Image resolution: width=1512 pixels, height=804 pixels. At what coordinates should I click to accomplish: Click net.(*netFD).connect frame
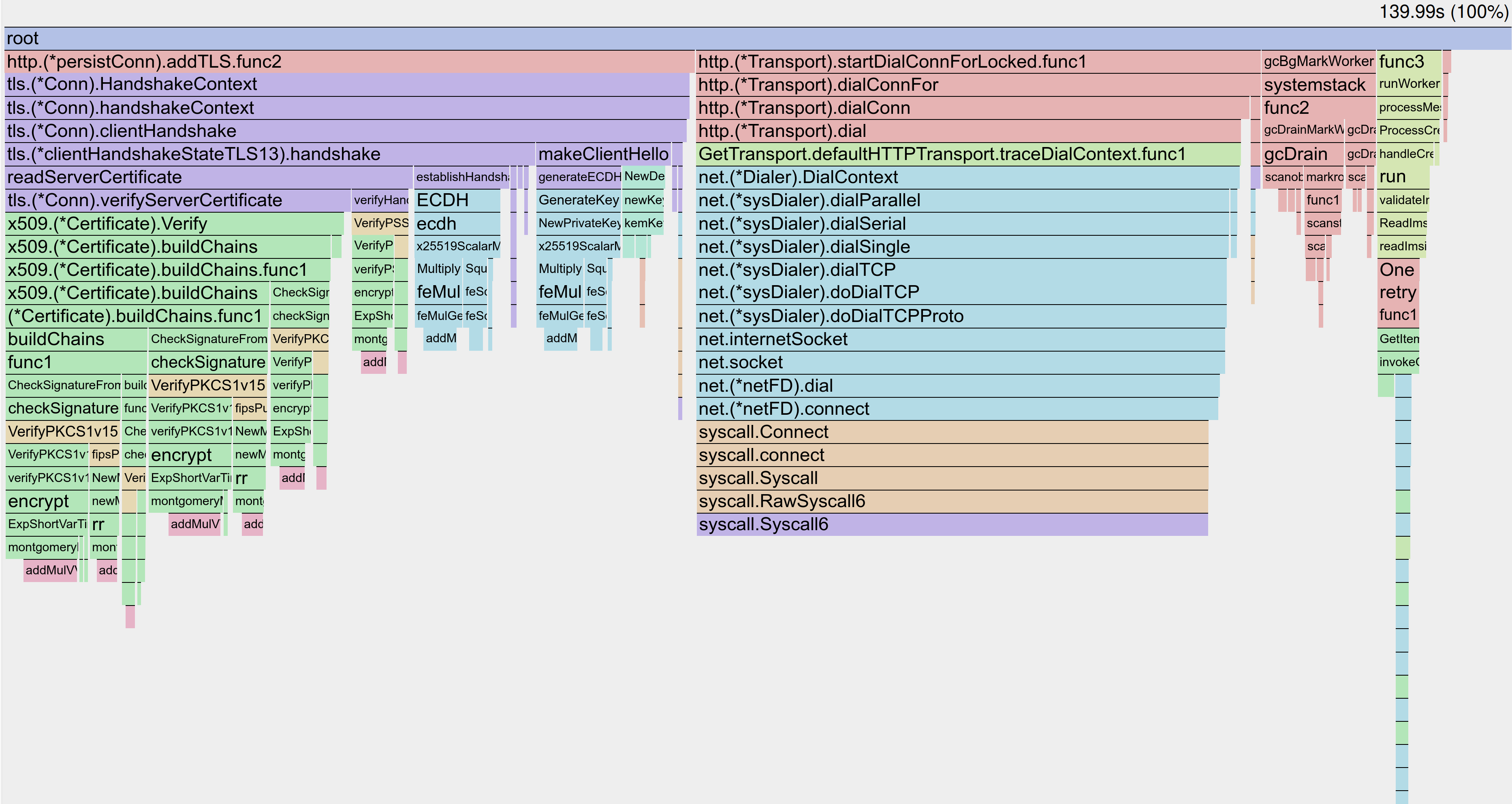pyautogui.click(x=957, y=409)
